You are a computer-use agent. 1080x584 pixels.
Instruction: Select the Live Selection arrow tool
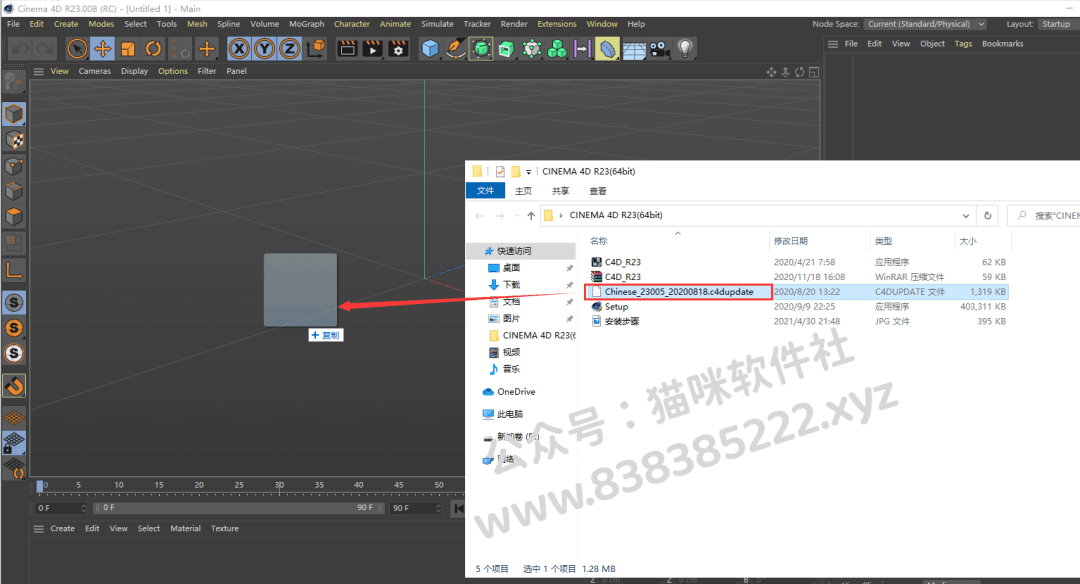[77, 49]
